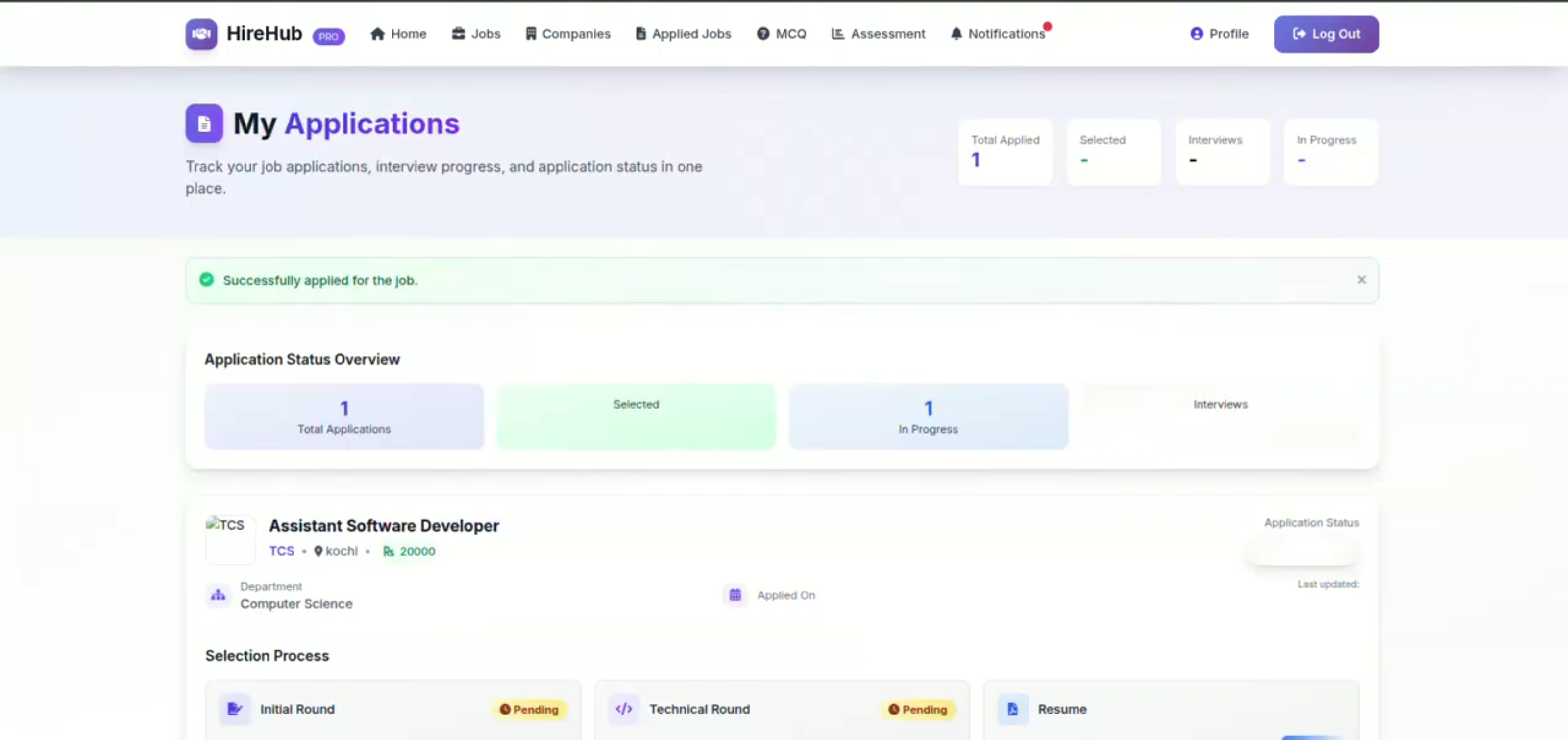Click the Applied On calendar icon
Viewport: 1568px width, 740px height.
[x=735, y=595]
